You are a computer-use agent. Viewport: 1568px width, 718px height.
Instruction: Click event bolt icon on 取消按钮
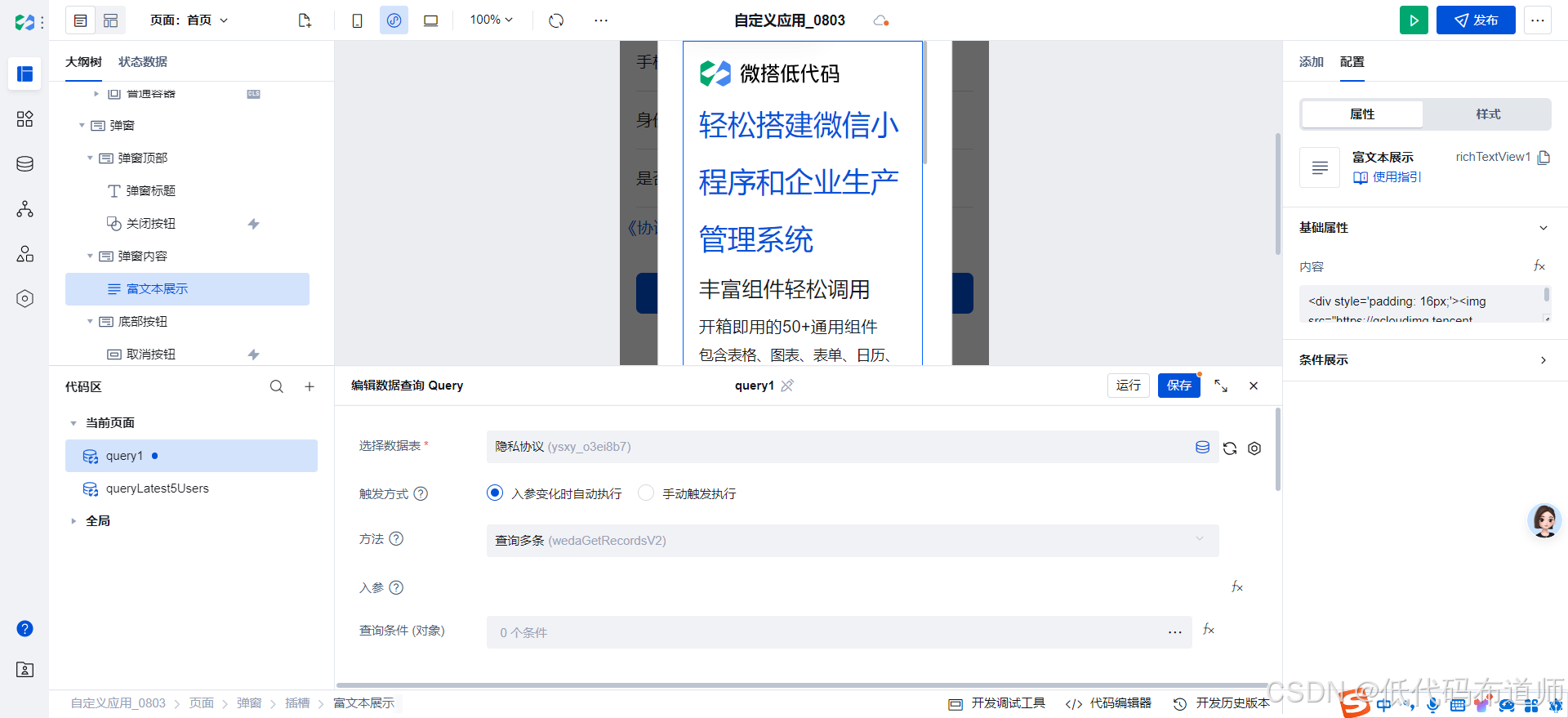253,355
